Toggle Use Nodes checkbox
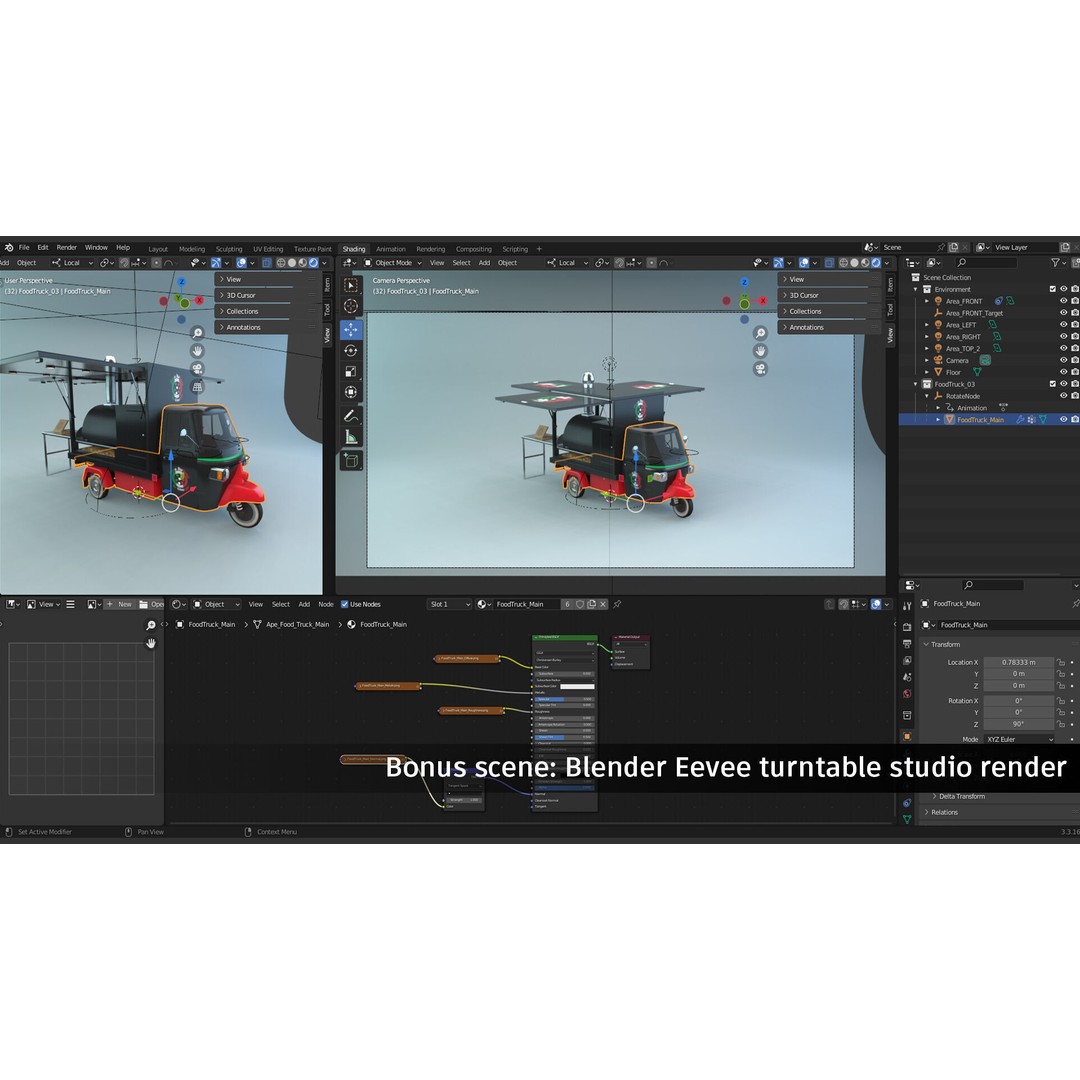Screen dimensions: 1080x1080 (x=344, y=604)
